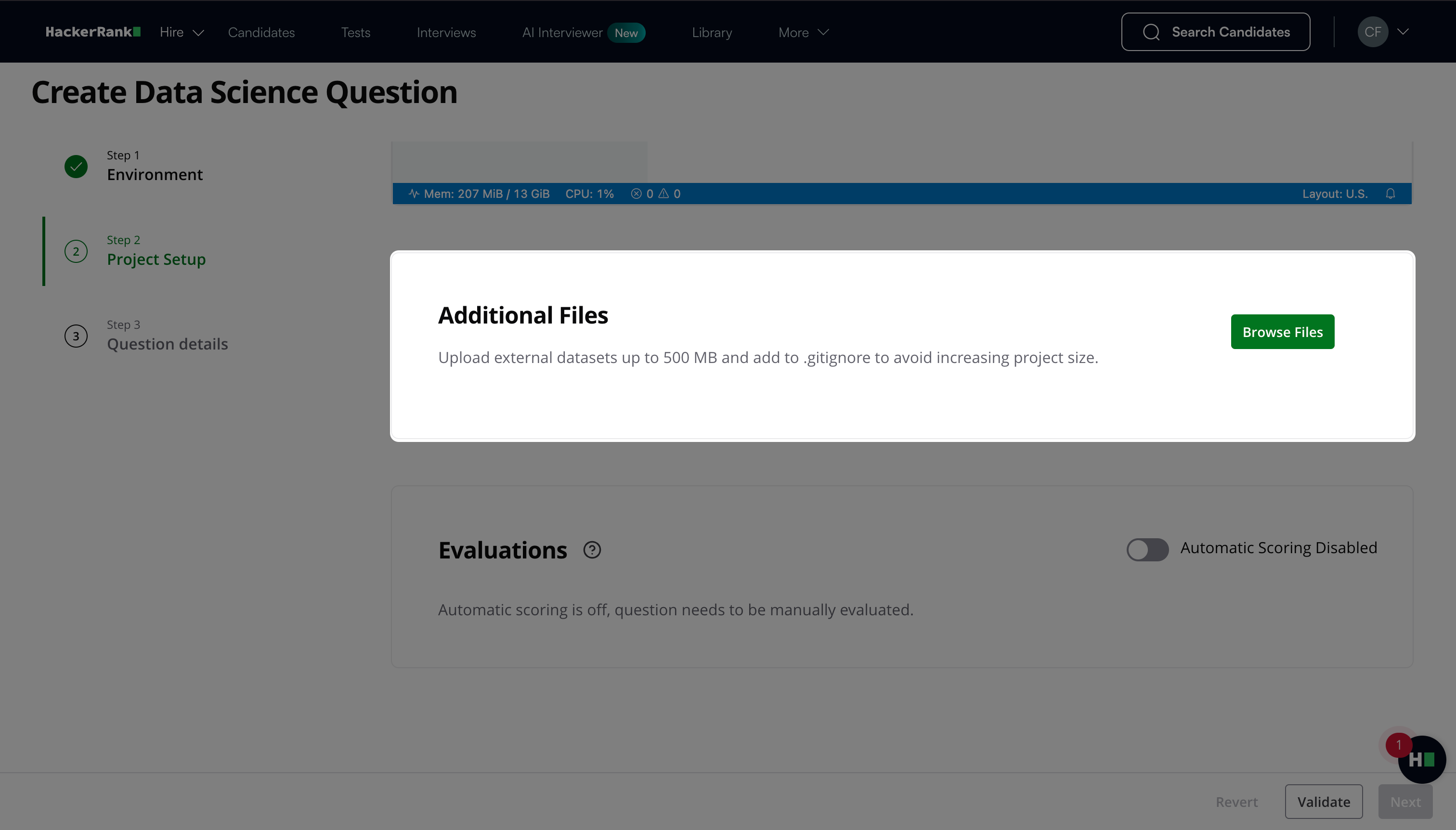Click the errors count icon in status bar
The height and width of the screenshot is (830, 1456).
(x=636, y=194)
